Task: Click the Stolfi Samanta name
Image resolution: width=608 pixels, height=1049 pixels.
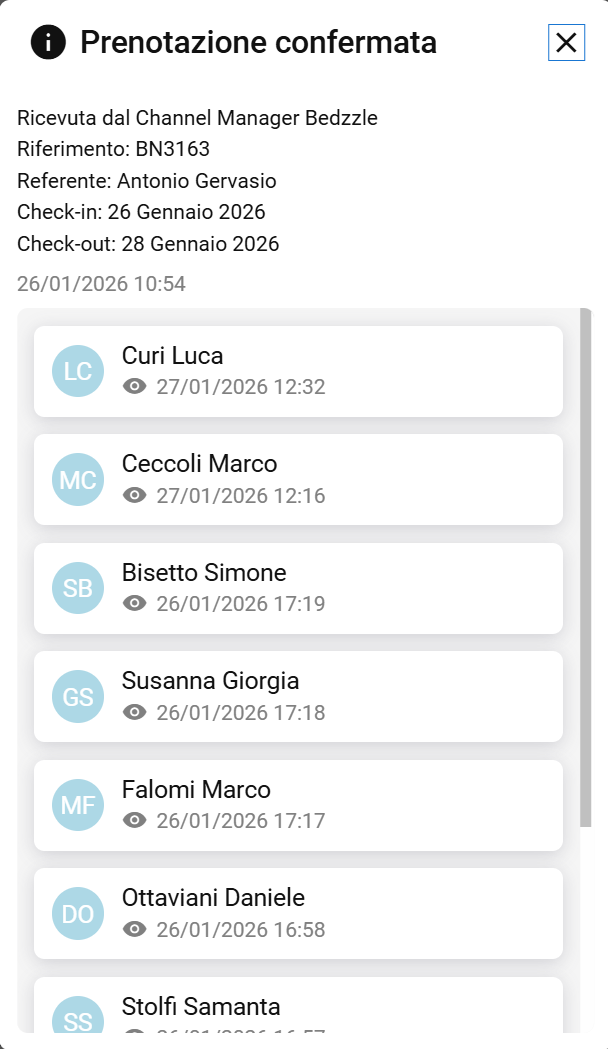Action: 201,1006
